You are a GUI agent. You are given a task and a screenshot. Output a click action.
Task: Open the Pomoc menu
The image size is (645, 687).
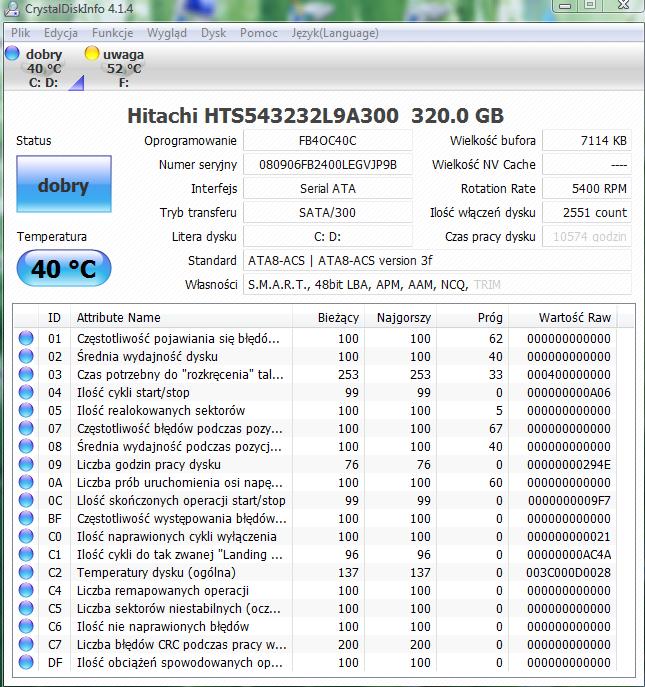pyautogui.click(x=259, y=33)
